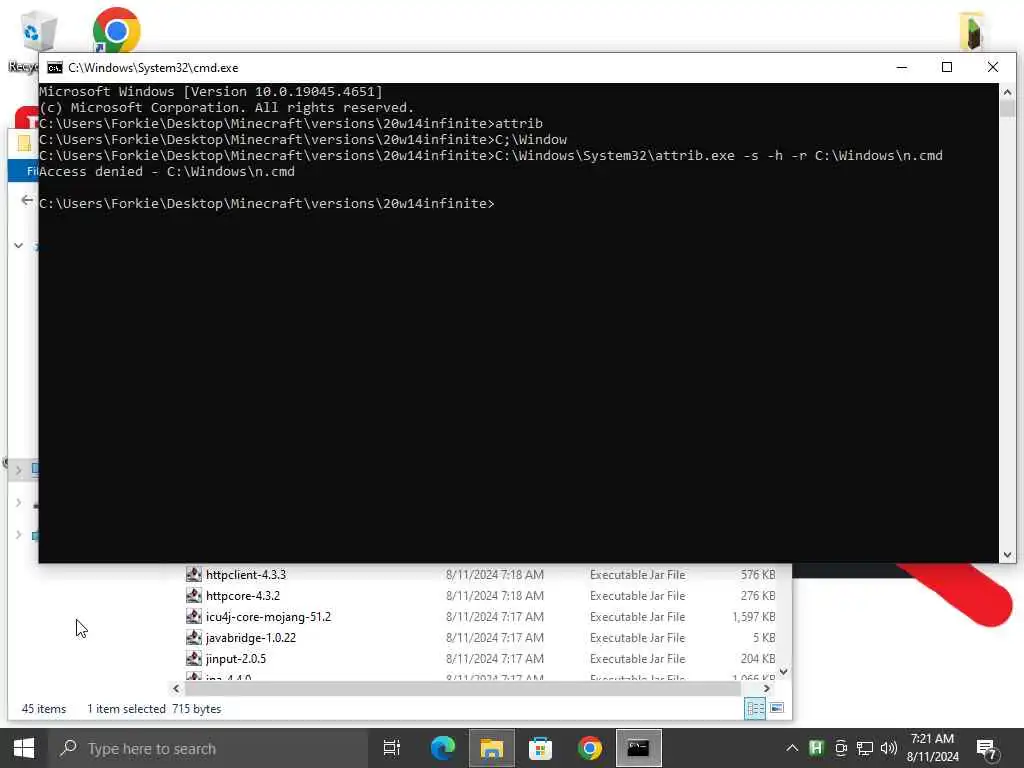Click the 1,597 KB size cell
Viewport: 1024px width, 768px height.
(x=753, y=616)
